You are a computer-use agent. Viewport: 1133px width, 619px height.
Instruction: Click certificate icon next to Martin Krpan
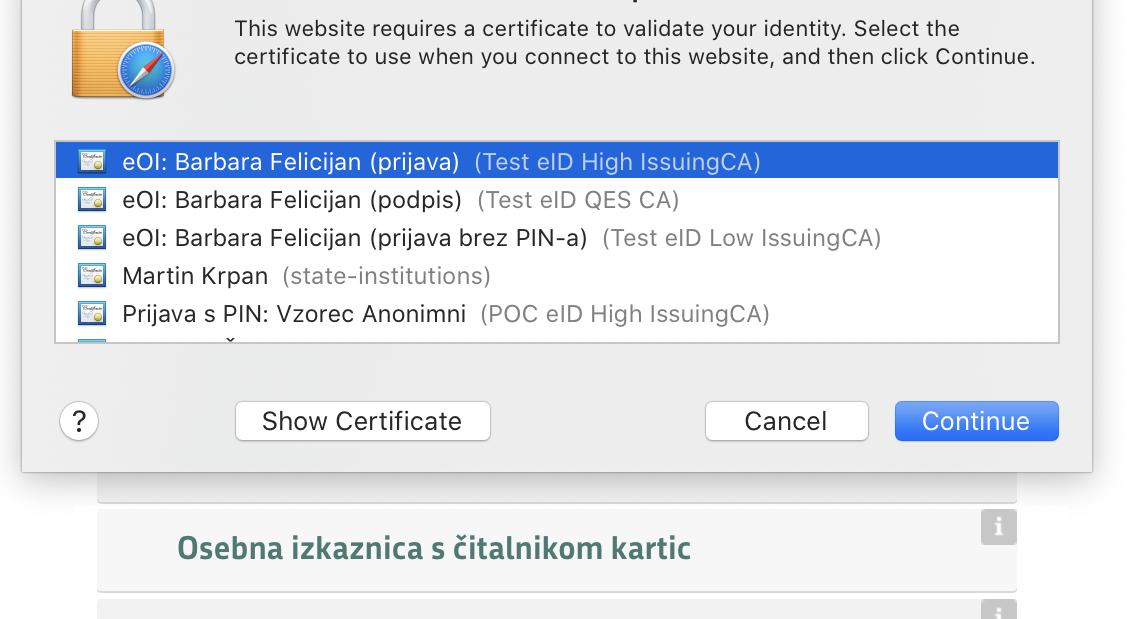click(x=92, y=276)
